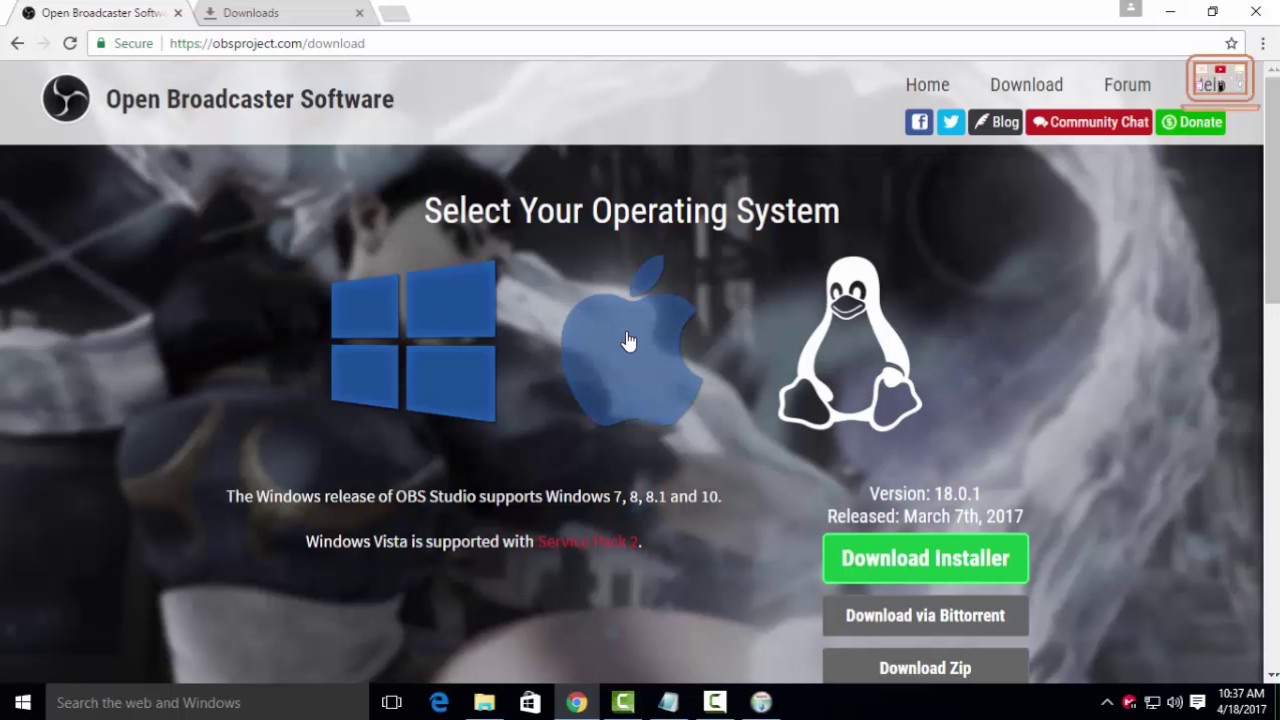Viewport: 1280px width, 720px height.
Task: Show hidden system tray icons
Action: 1107,702
